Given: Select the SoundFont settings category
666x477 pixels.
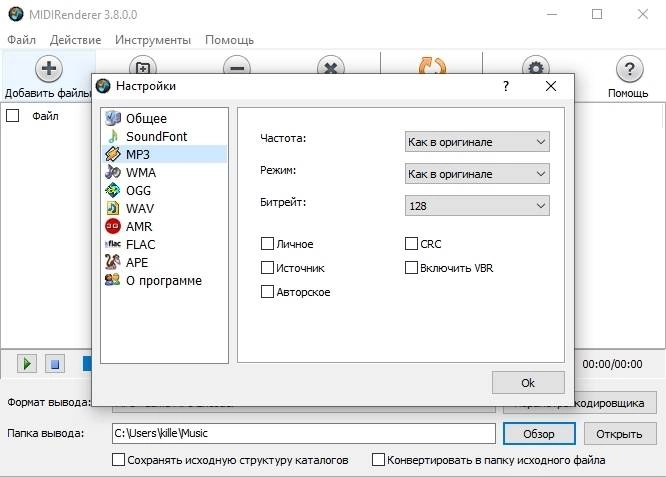Looking at the screenshot, I should (164, 136).
